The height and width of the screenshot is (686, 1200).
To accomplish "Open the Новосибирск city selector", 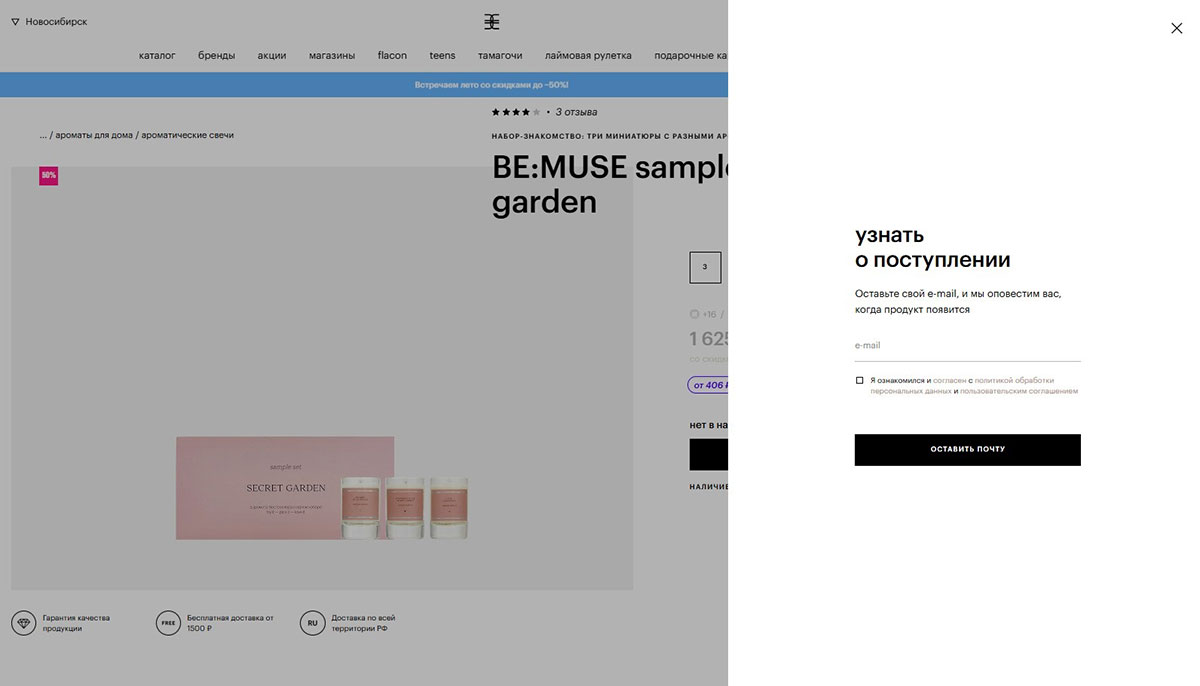I will coord(49,22).
